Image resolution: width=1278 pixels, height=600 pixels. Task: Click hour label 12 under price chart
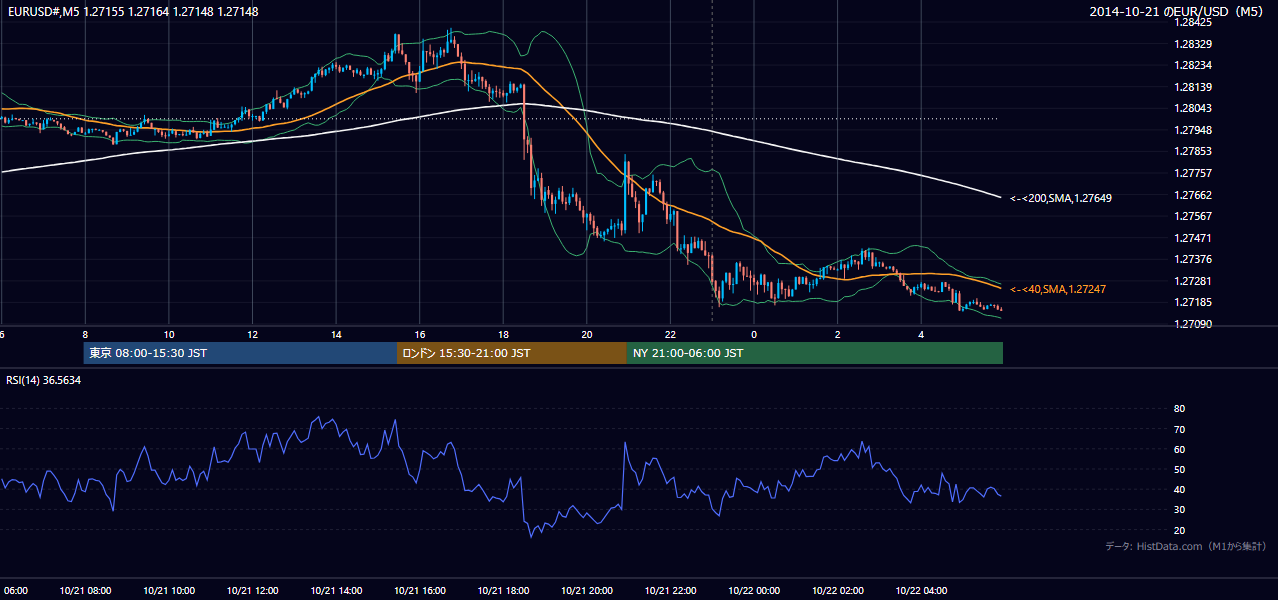point(252,334)
